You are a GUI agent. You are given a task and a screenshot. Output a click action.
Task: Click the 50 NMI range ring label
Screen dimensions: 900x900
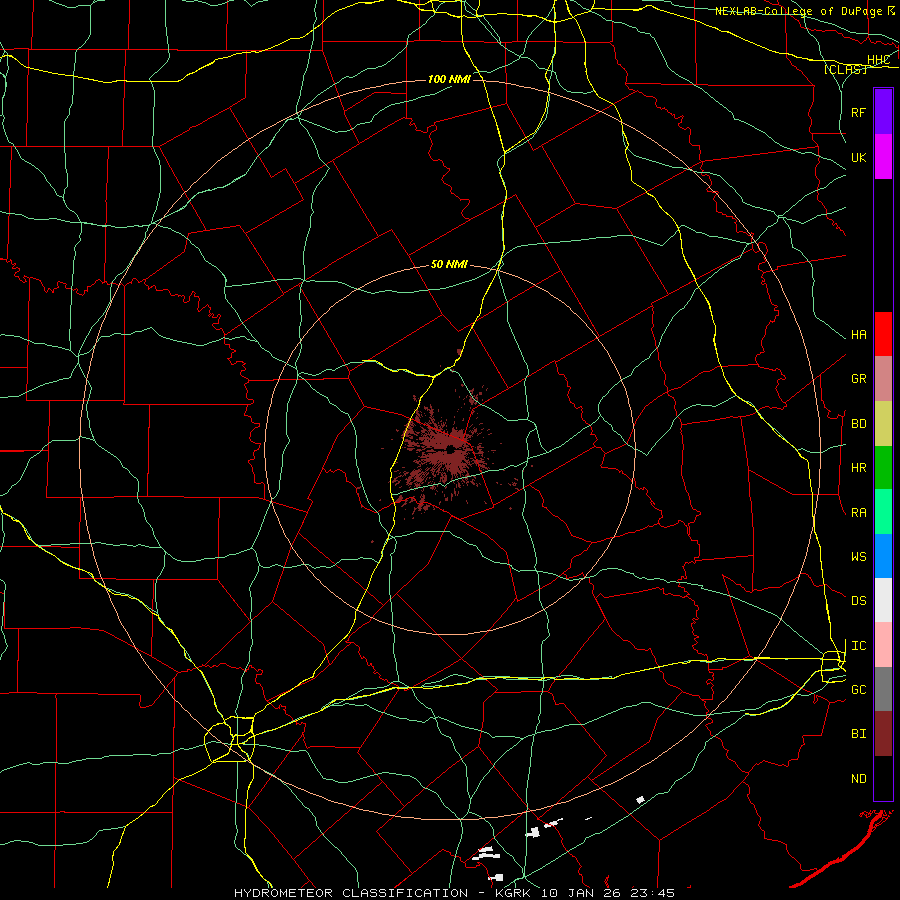point(449,264)
